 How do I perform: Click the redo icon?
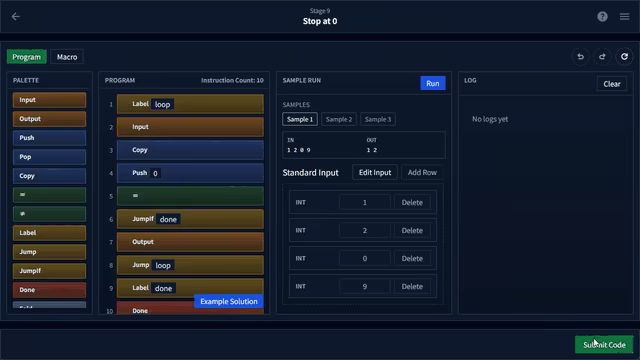point(602,57)
